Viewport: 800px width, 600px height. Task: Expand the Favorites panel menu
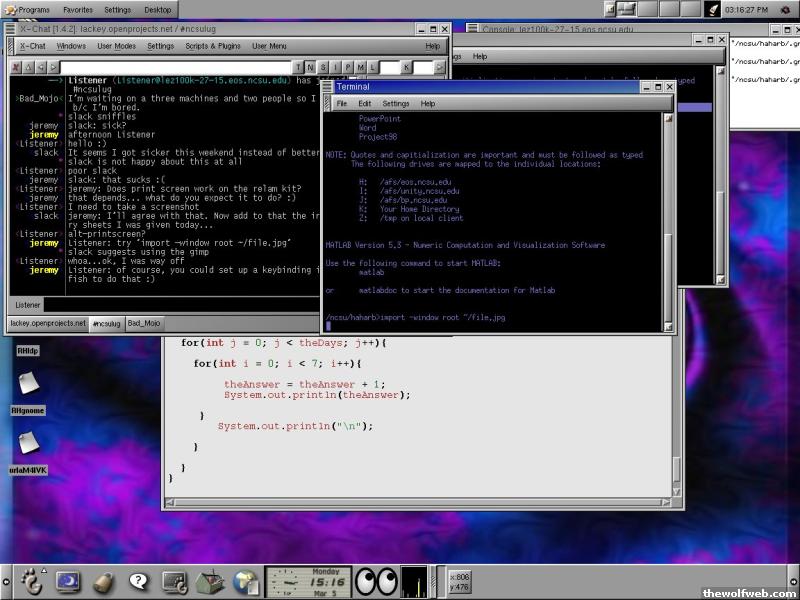coord(78,9)
